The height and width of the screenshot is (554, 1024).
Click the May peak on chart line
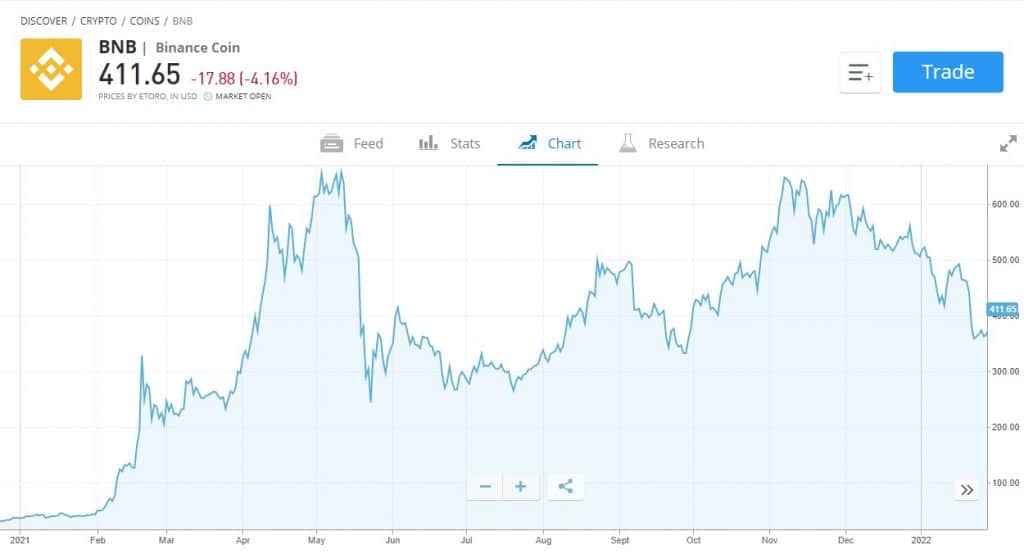(x=321, y=172)
